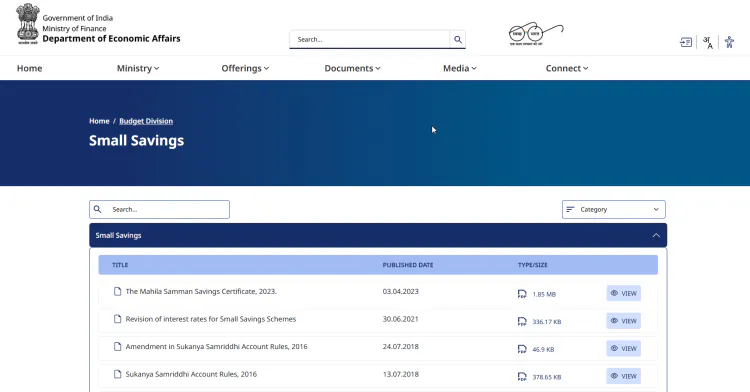View the Amendment in Sukanya Samriddhi document

click(624, 349)
